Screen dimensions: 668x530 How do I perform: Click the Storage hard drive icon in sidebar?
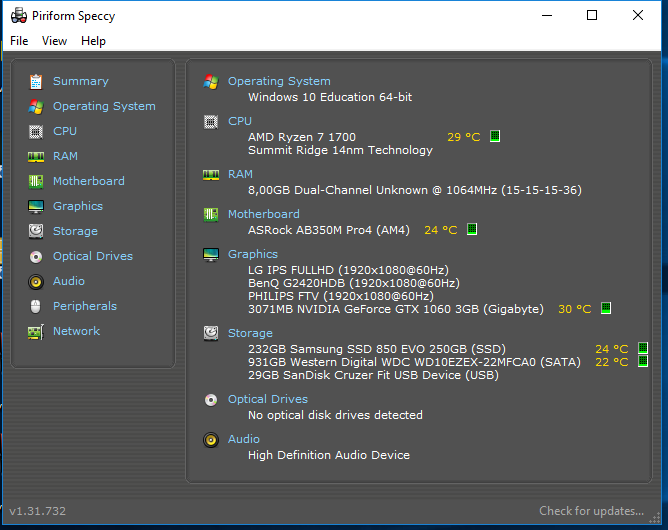pyautogui.click(x=36, y=231)
